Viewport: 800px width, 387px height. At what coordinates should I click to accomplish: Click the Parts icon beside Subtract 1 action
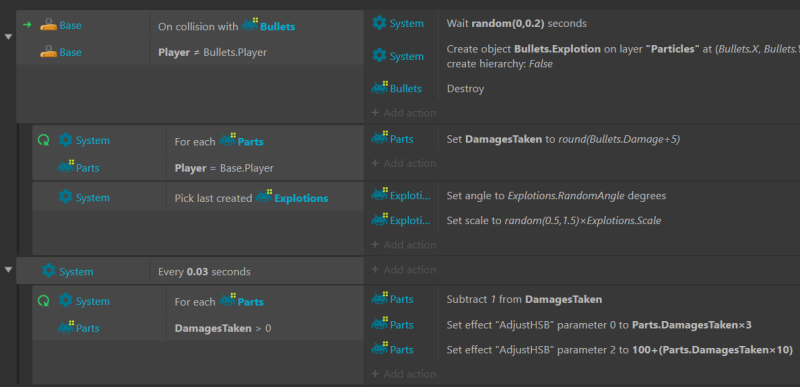(x=380, y=298)
